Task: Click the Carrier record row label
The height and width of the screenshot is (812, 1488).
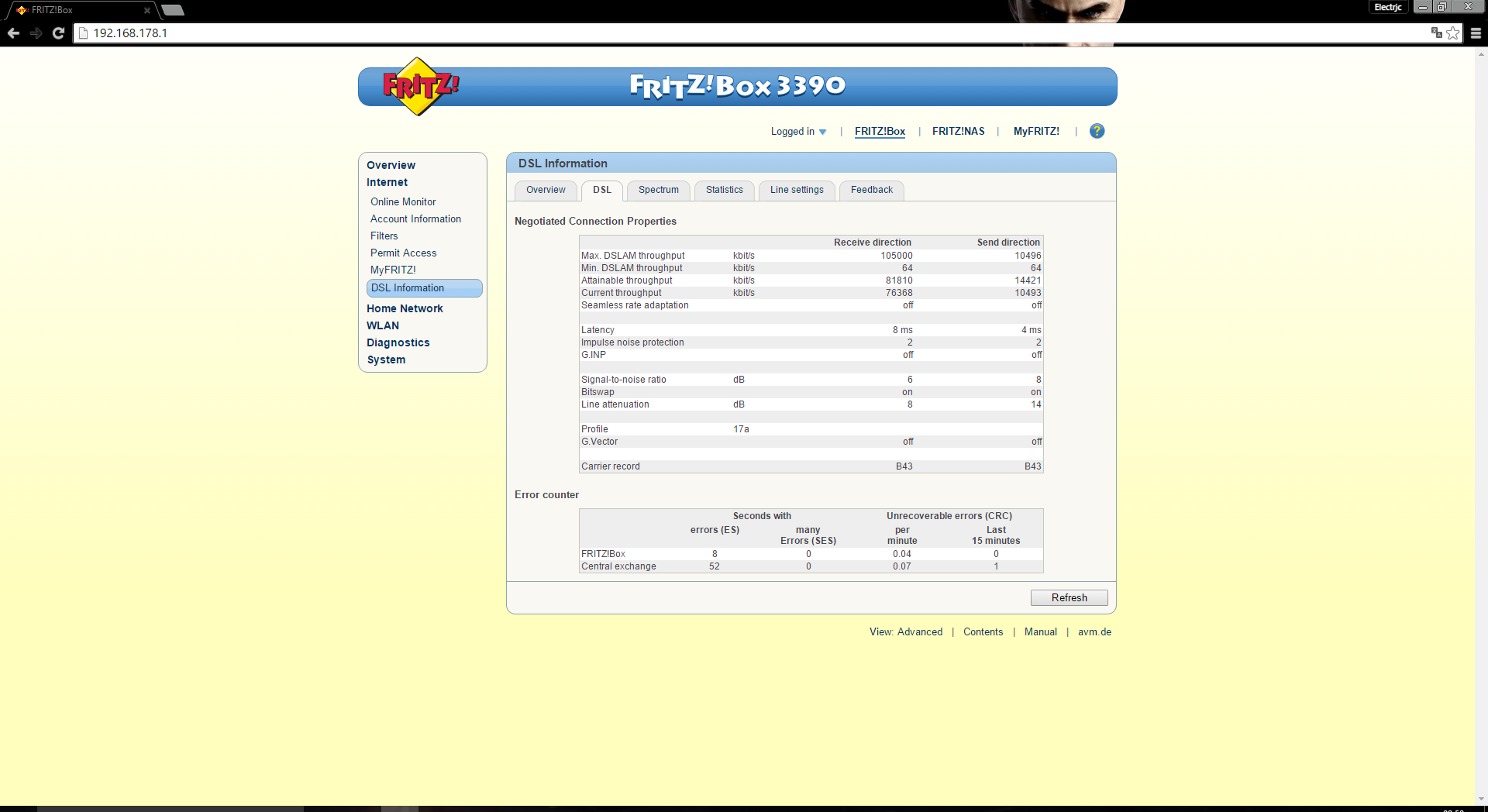Action: tap(610, 466)
